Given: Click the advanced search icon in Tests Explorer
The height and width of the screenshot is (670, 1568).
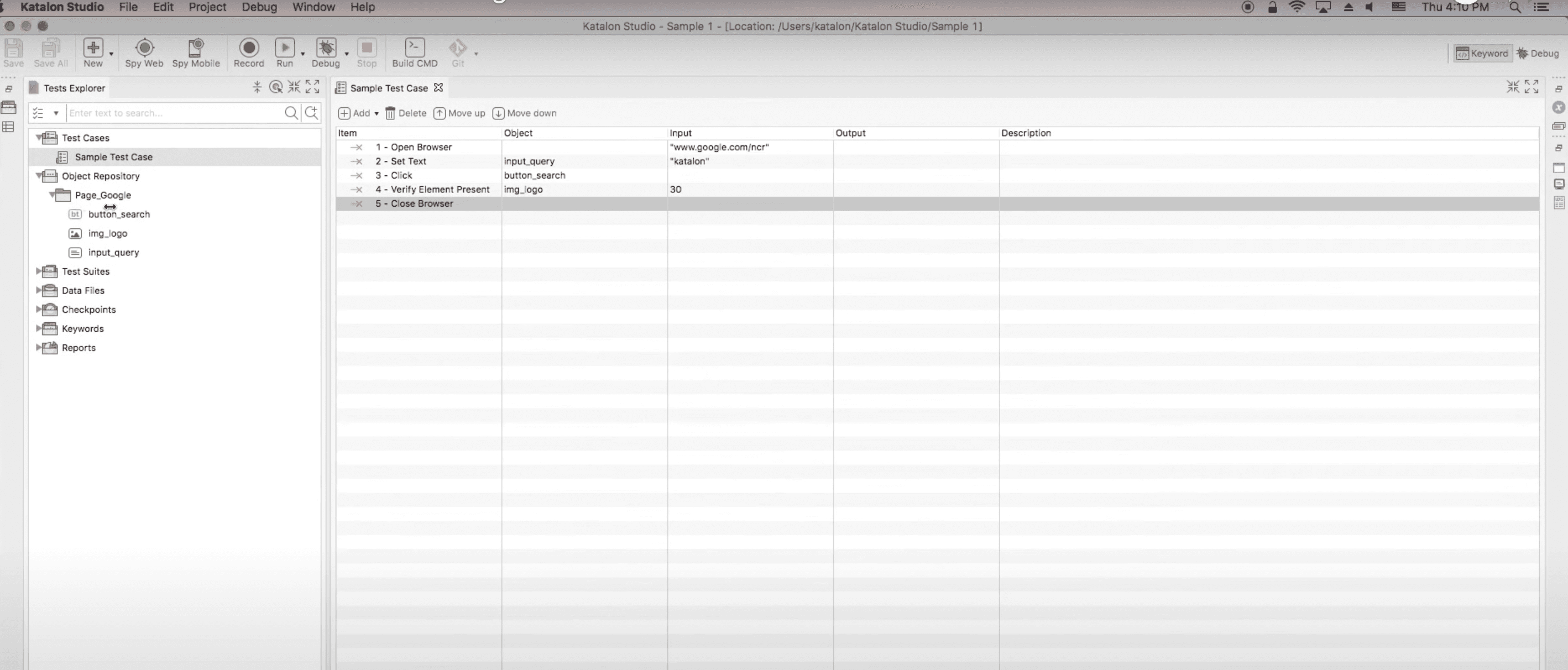Looking at the screenshot, I should tap(312, 113).
